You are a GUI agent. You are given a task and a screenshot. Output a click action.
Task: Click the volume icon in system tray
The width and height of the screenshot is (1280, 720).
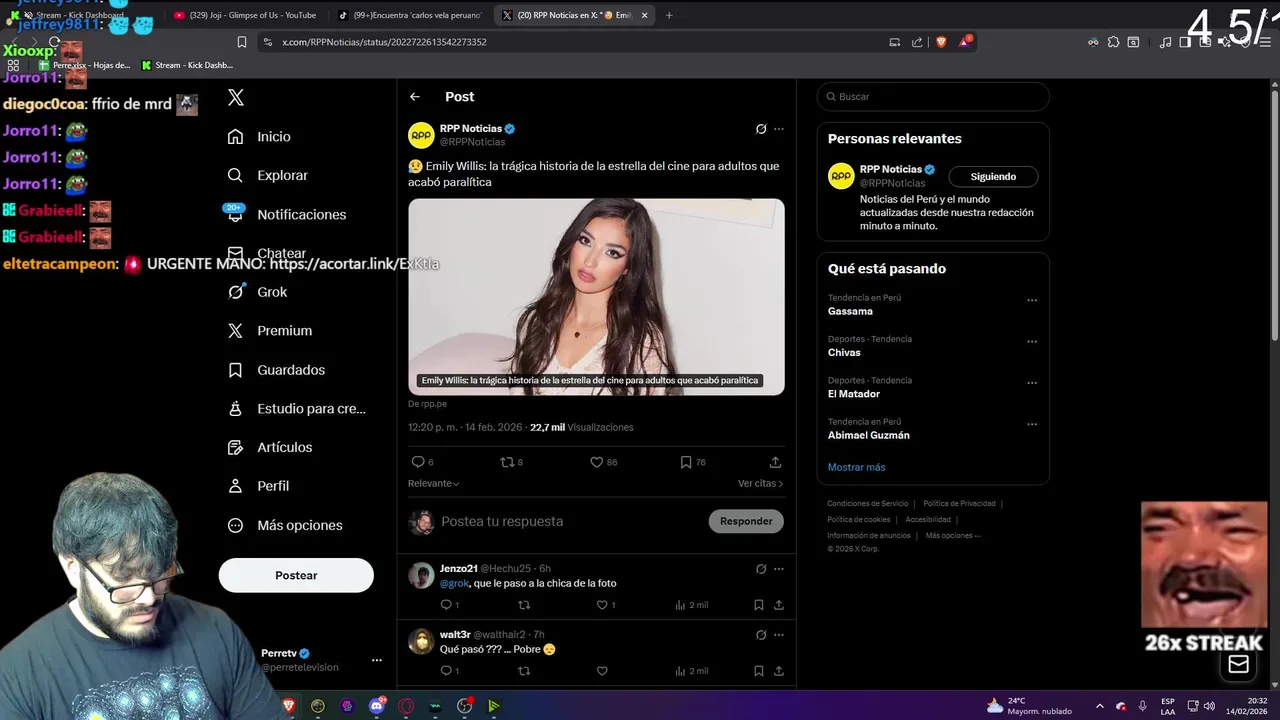(1209, 706)
